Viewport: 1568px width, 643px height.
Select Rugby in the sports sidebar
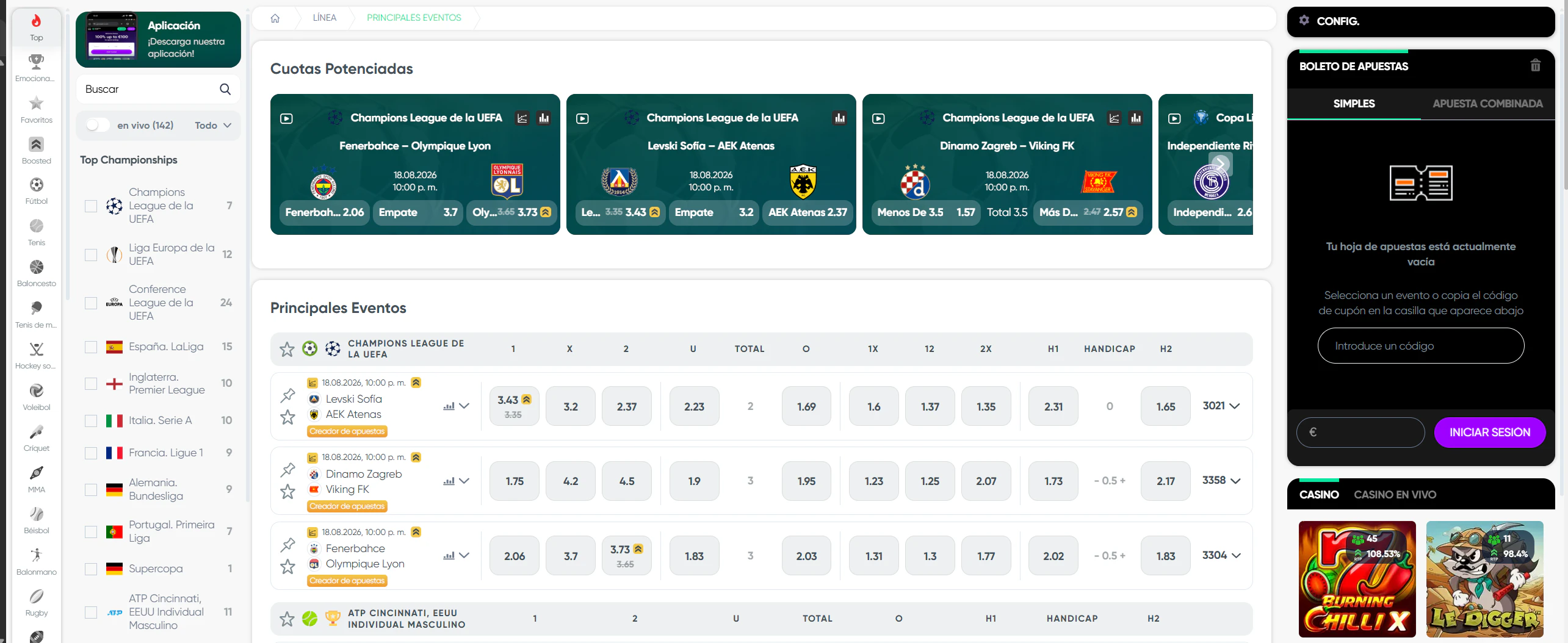pos(36,597)
